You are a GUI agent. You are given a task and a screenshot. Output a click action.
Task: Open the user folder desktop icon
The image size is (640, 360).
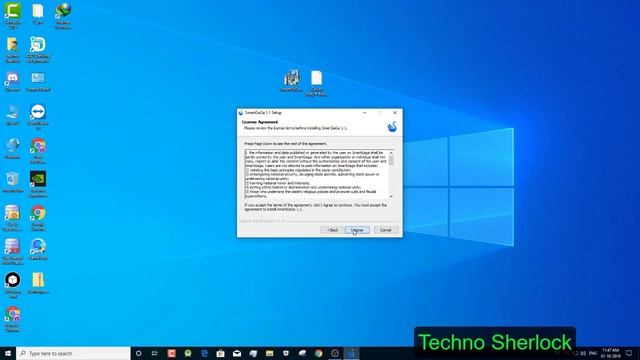(12, 49)
